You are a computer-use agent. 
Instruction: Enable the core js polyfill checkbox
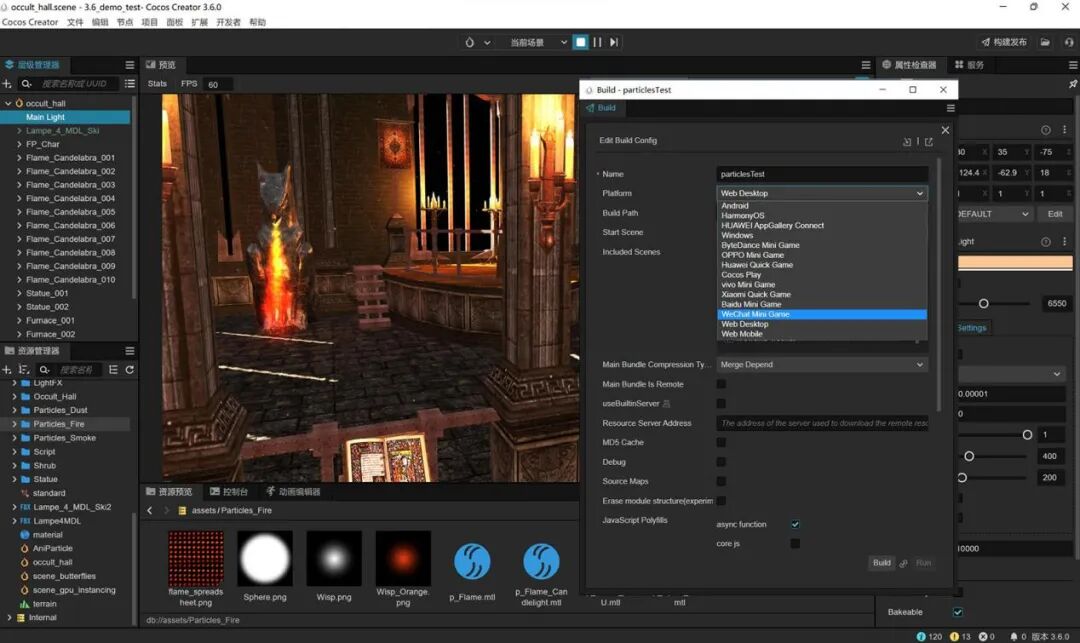tap(795, 543)
